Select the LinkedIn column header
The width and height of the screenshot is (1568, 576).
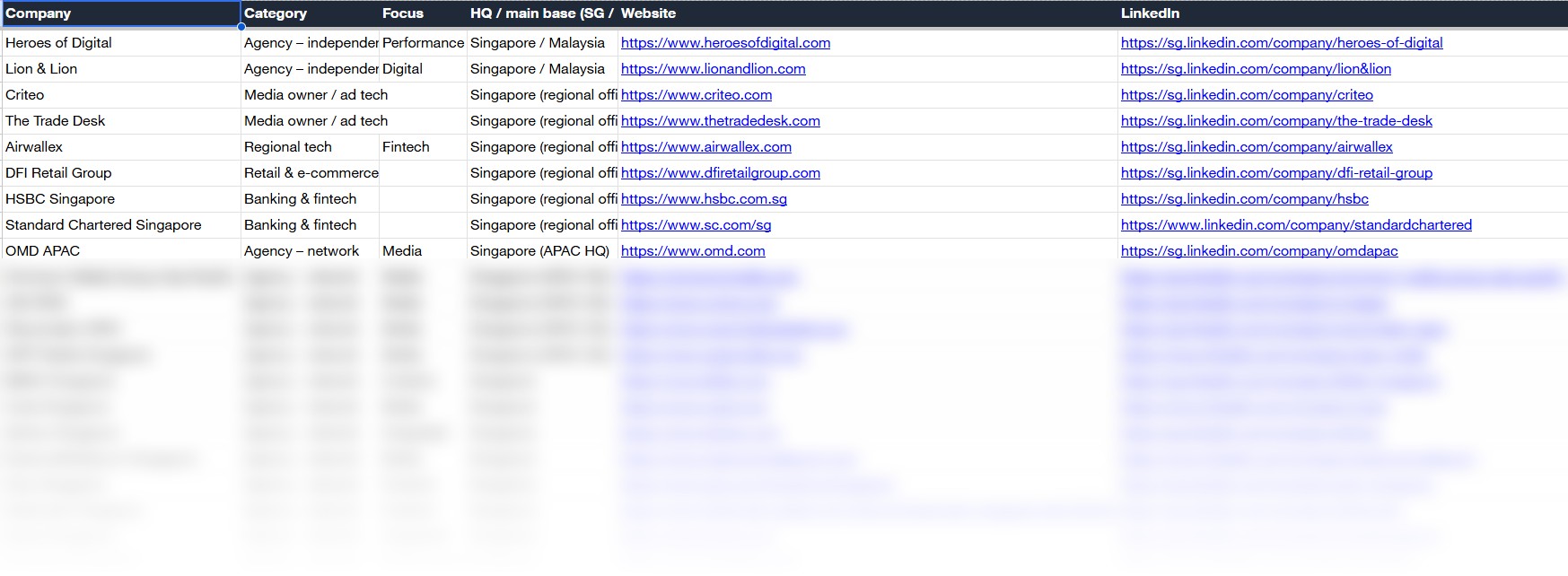(1343, 13)
